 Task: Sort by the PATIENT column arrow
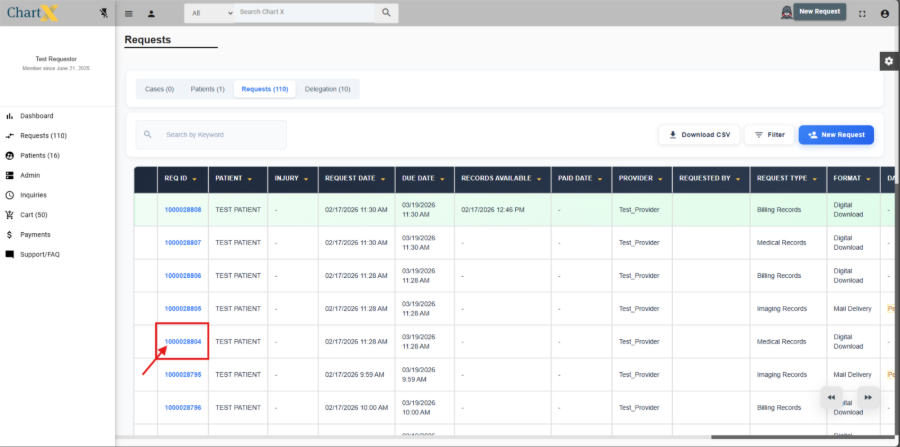(x=250, y=179)
